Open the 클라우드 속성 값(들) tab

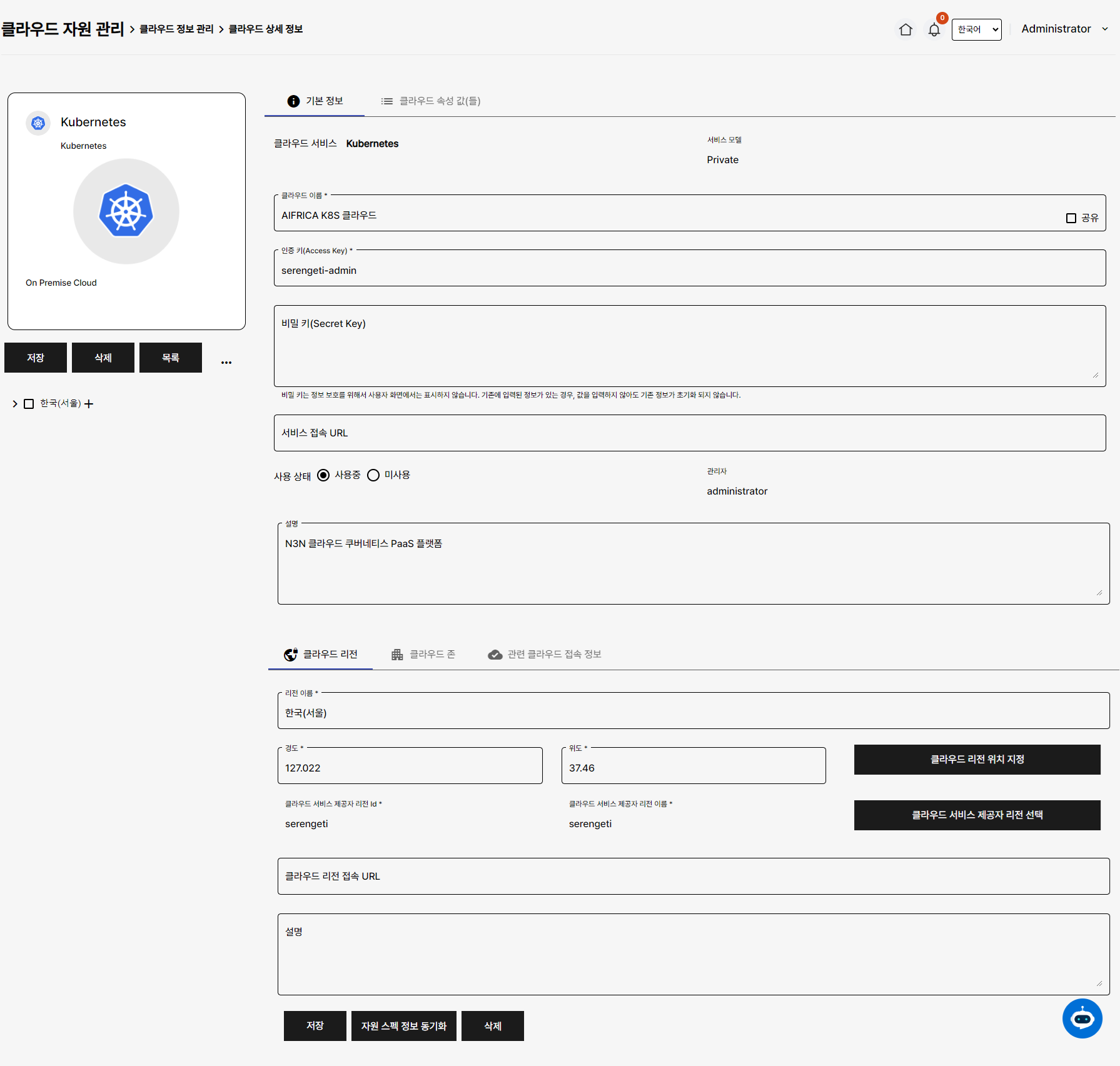pyautogui.click(x=431, y=101)
